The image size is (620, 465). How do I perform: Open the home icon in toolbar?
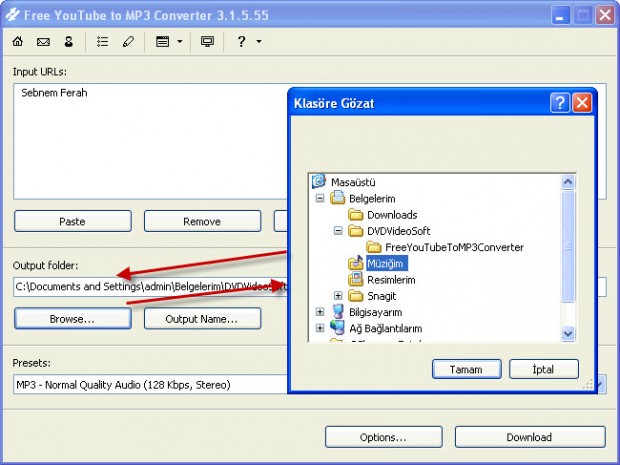[x=18, y=41]
